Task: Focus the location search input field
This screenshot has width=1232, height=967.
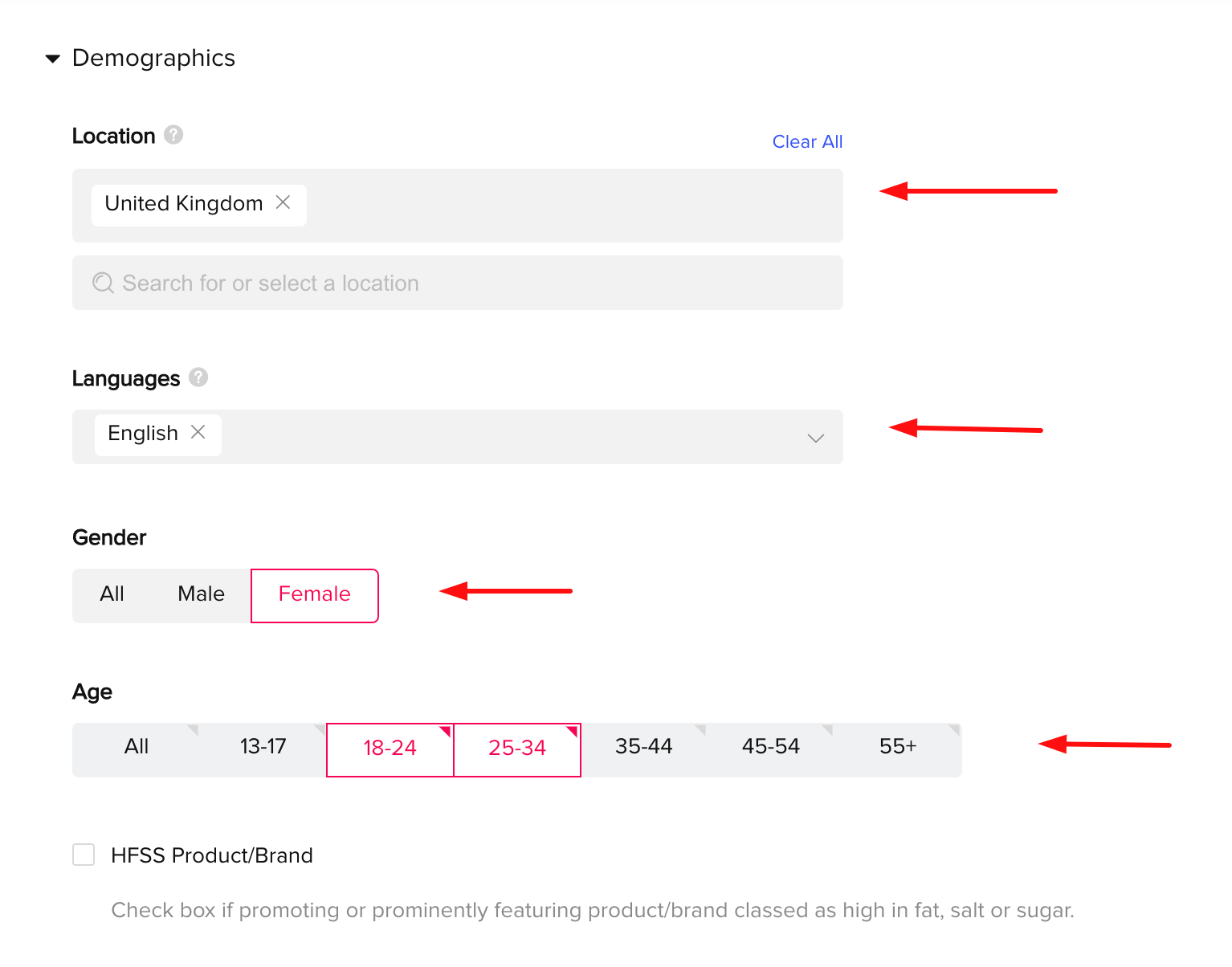Action: point(458,283)
